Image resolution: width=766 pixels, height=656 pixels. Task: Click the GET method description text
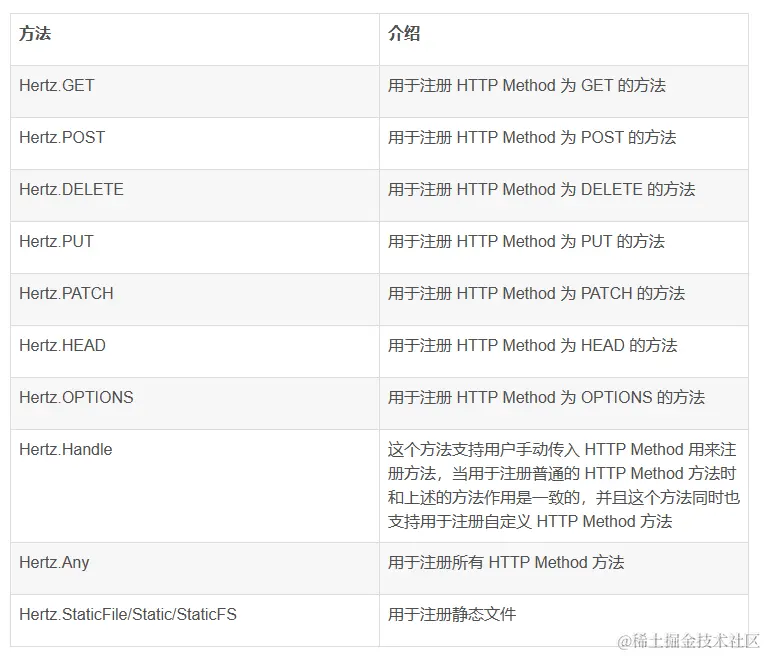526,86
